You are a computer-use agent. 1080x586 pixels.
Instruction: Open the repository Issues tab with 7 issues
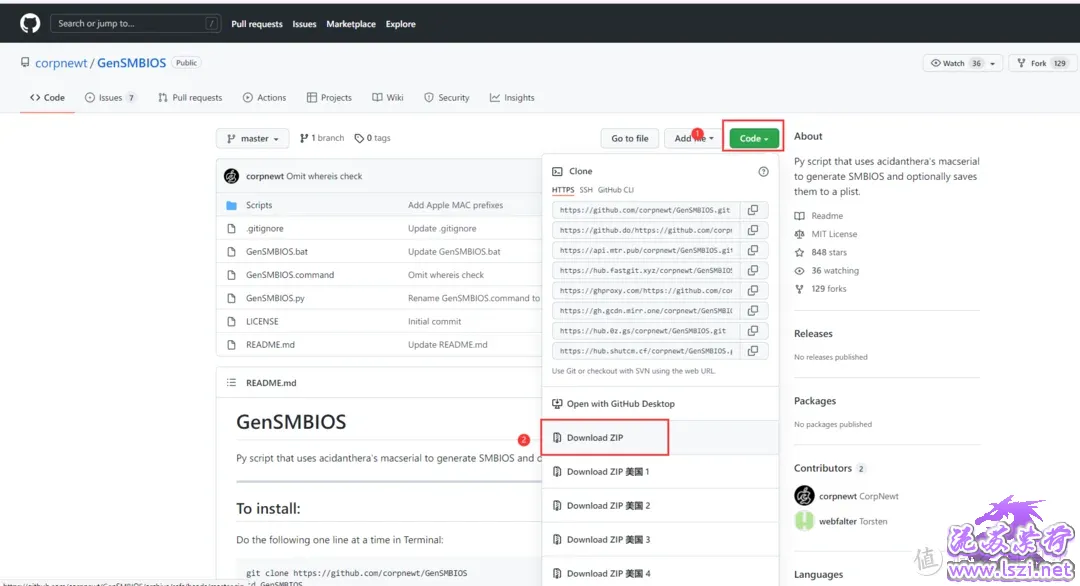coord(110,98)
